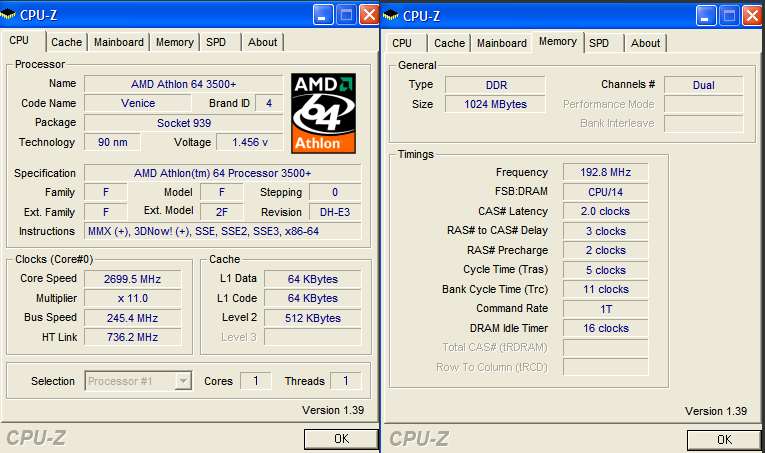The width and height of the screenshot is (765, 453).
Task: Click the CPU-Z title bar icon in right window
Action: (x=391, y=16)
